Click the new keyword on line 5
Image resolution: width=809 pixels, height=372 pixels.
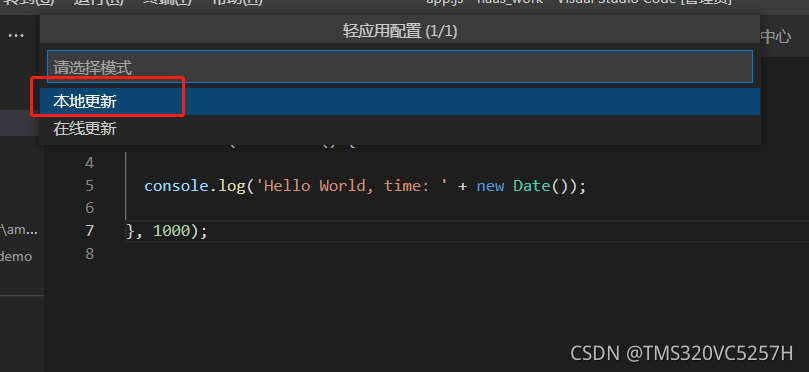pyautogui.click(x=490, y=186)
